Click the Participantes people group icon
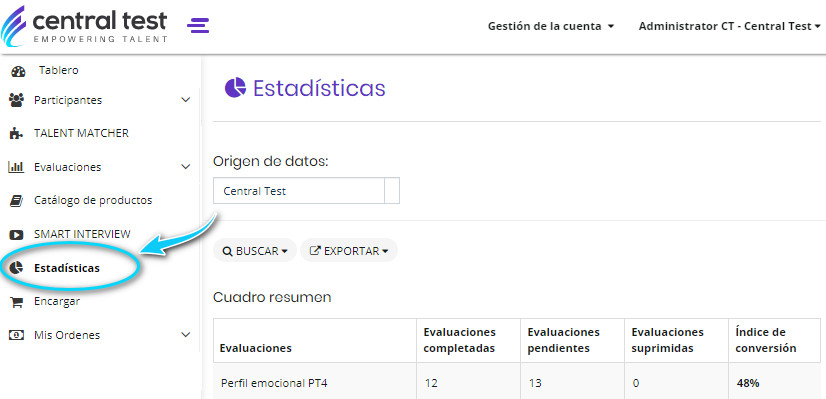Screen dimensions: 826x399 tap(17, 100)
